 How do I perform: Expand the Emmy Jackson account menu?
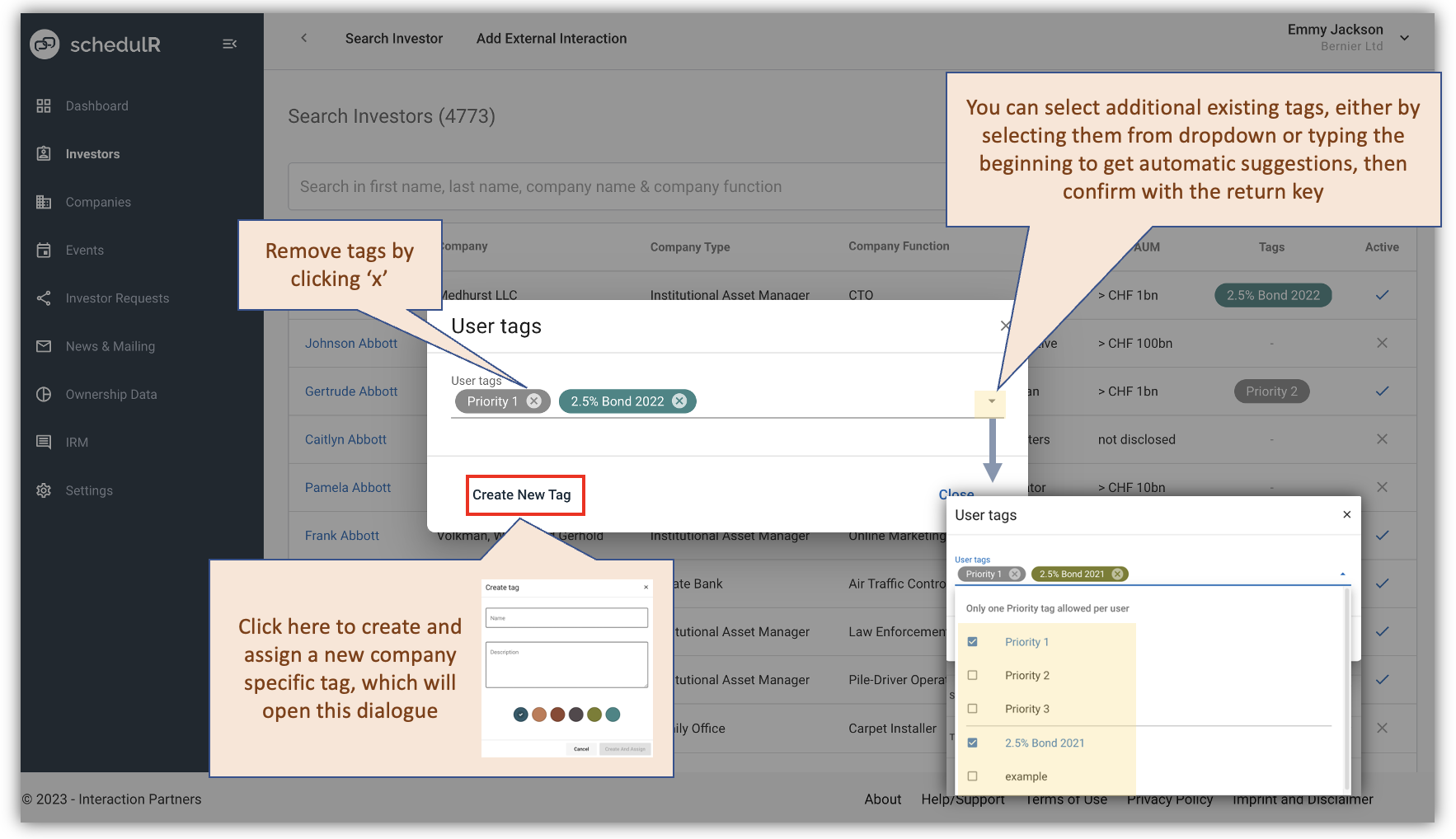(1404, 37)
